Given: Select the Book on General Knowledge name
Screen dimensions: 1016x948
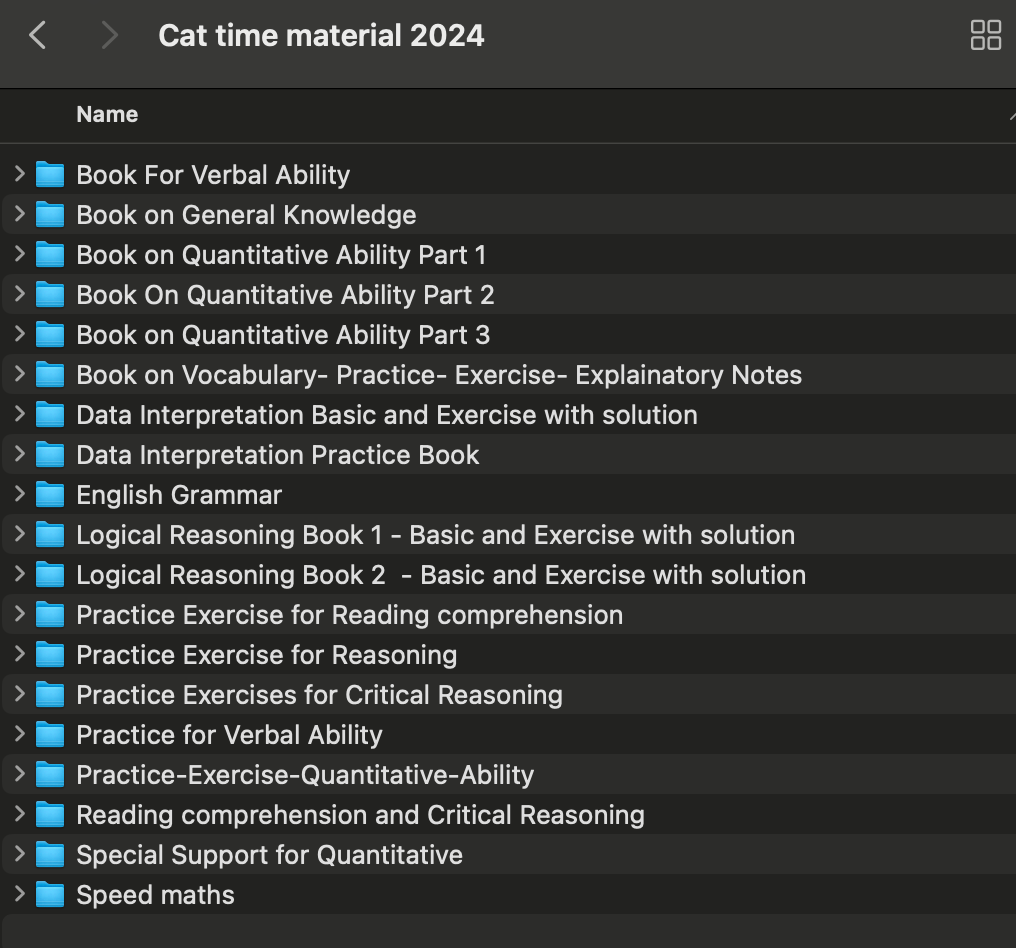Looking at the screenshot, I should point(246,215).
